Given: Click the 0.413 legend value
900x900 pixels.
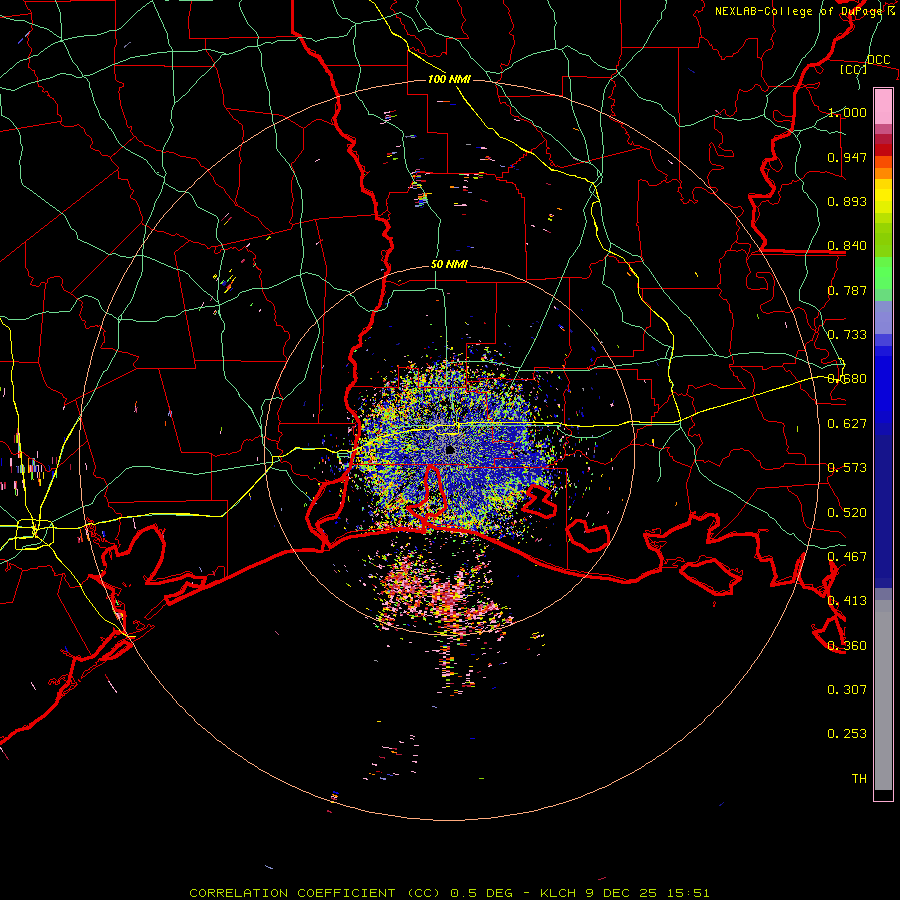Looking at the screenshot, I should pyautogui.click(x=847, y=601).
